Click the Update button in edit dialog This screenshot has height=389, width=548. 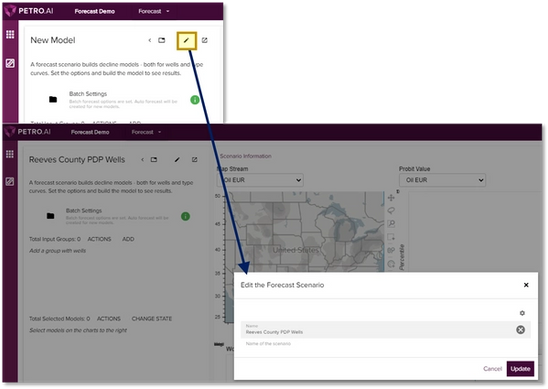520,369
